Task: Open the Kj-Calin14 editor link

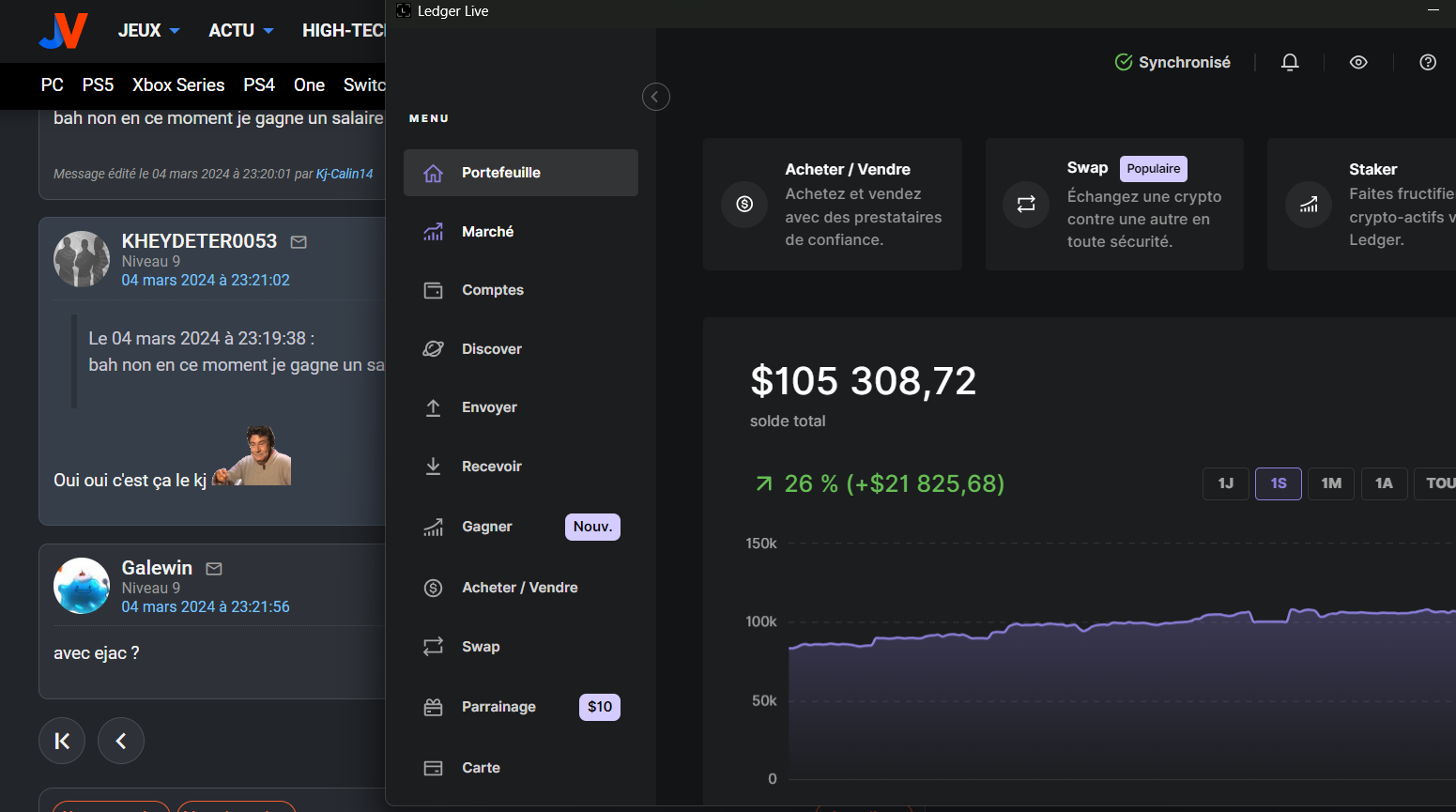Action: pos(345,174)
